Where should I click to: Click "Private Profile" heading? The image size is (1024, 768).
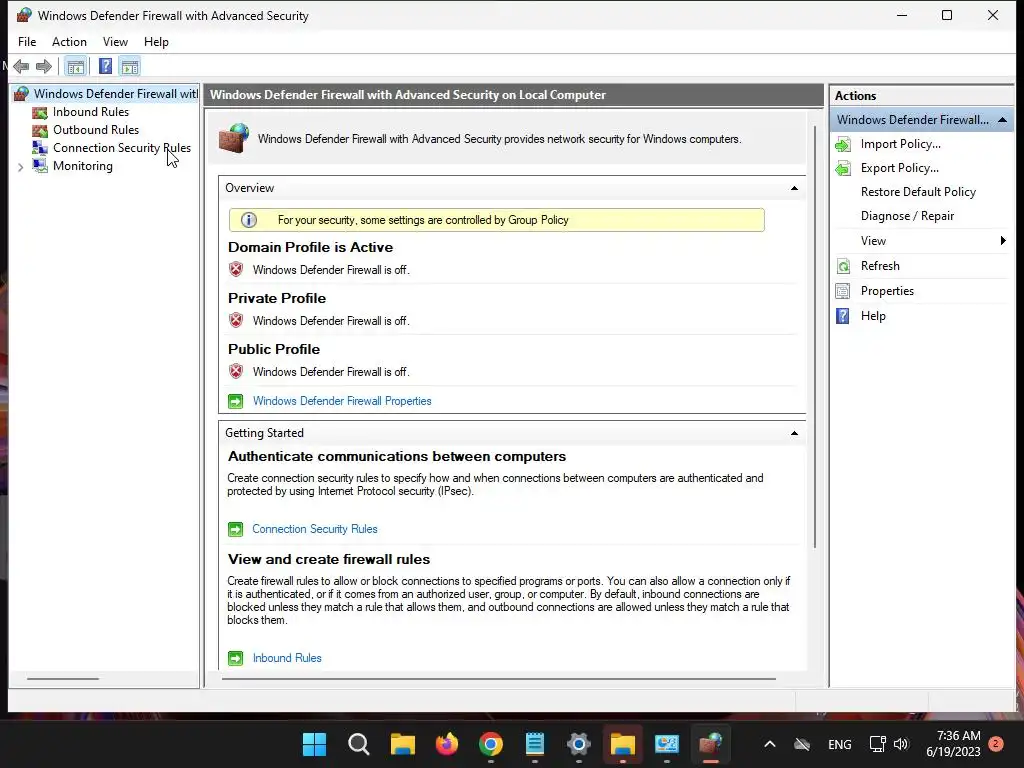tap(277, 298)
